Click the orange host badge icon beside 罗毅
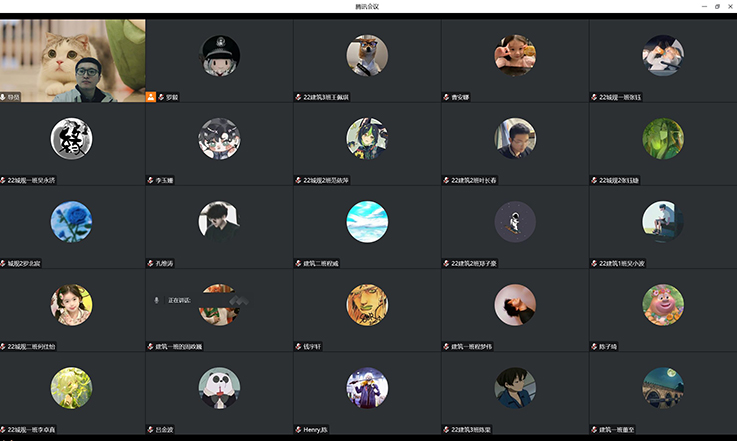737x441 pixels. pyautogui.click(x=150, y=97)
